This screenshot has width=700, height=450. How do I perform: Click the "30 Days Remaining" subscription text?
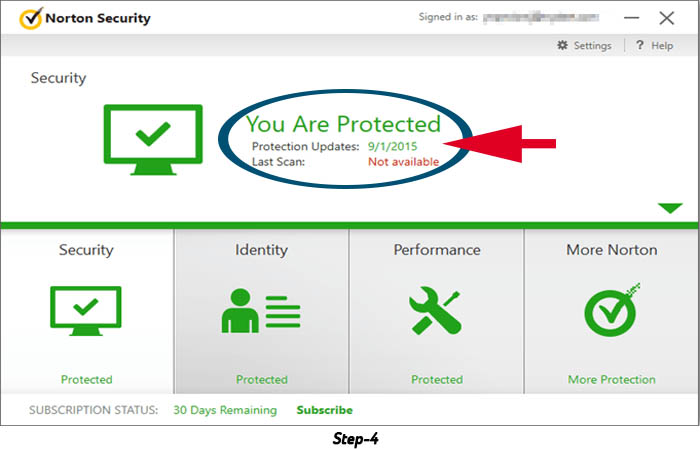coord(225,410)
